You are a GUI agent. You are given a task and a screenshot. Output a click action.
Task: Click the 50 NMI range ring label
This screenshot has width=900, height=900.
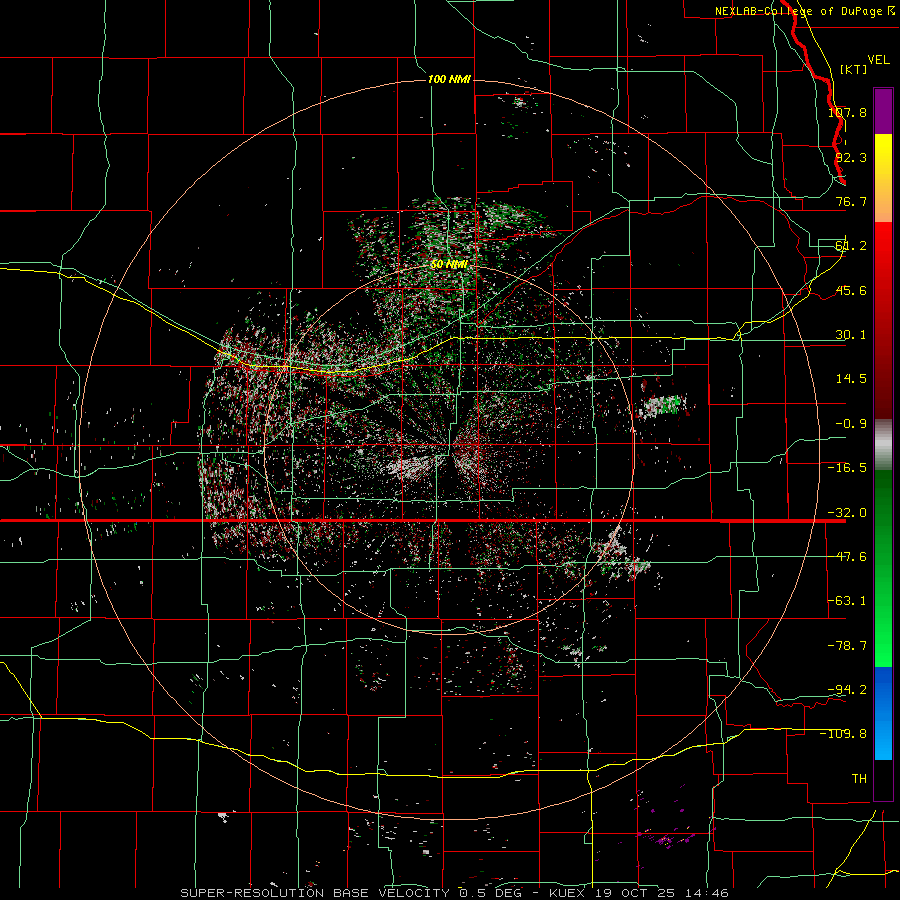point(449,264)
